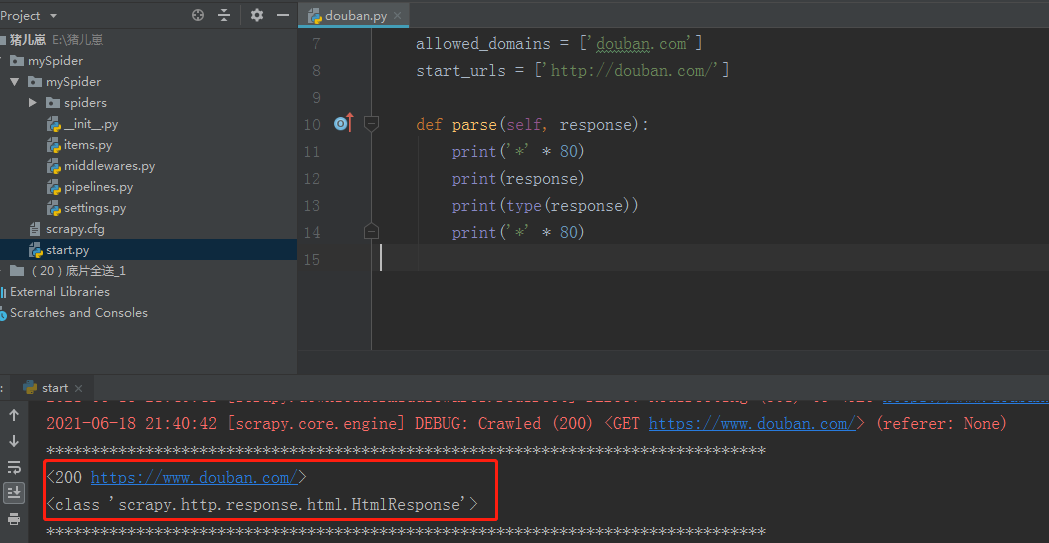Viewport: 1049px width, 543px height.
Task: Click the print(type(response)) line
Action: [x=545, y=205]
